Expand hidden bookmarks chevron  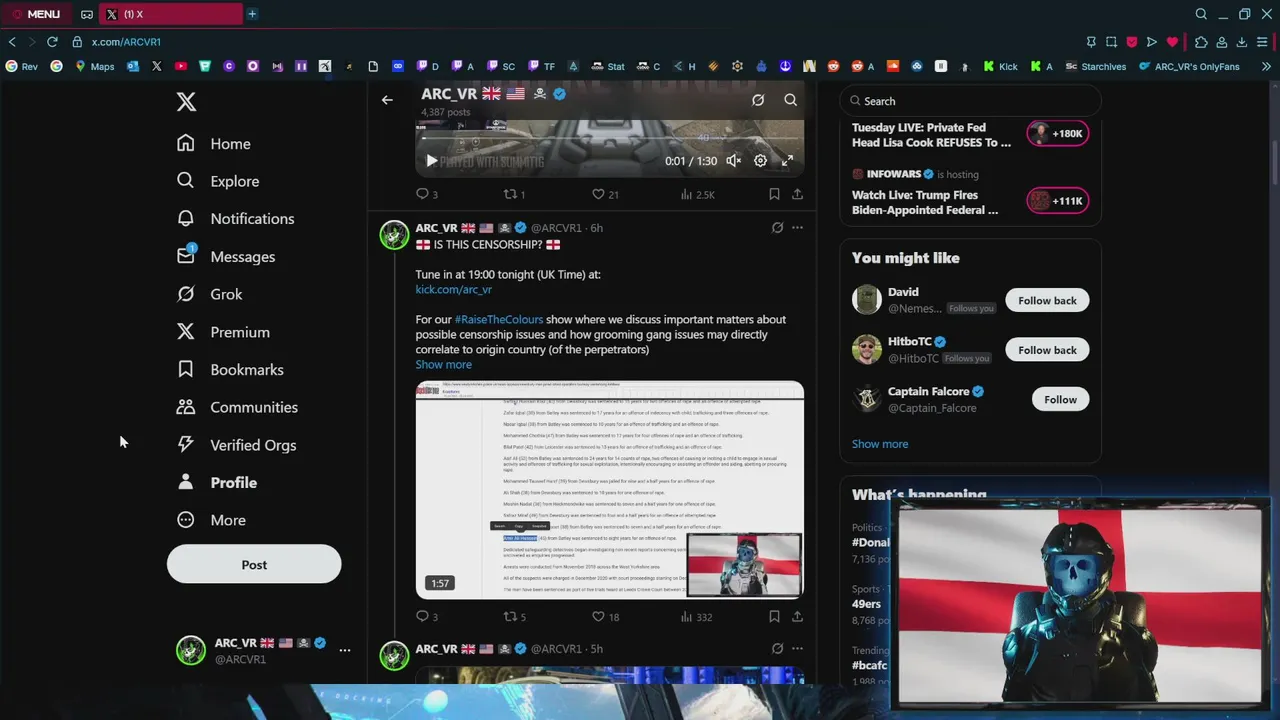click(1266, 67)
